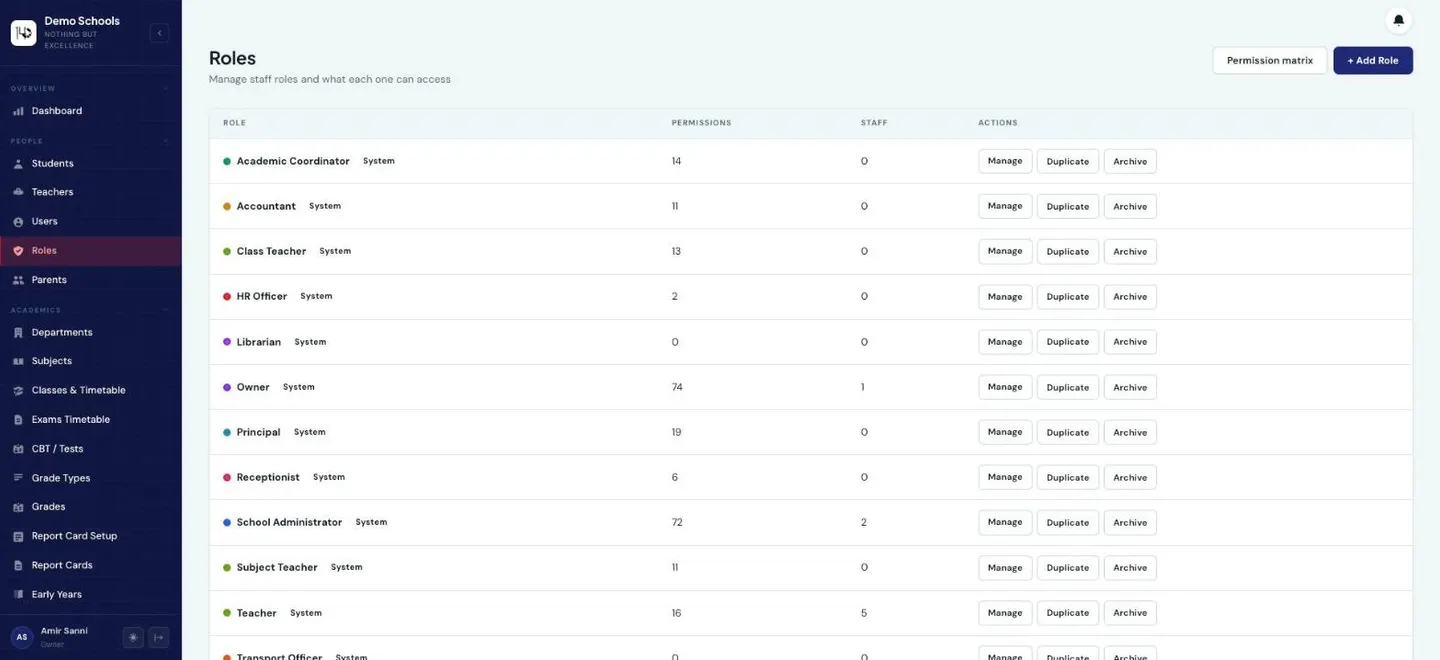This screenshot has height=660, width=1440.
Task: Click the PERMISSIONS column header
Action: [701, 123]
